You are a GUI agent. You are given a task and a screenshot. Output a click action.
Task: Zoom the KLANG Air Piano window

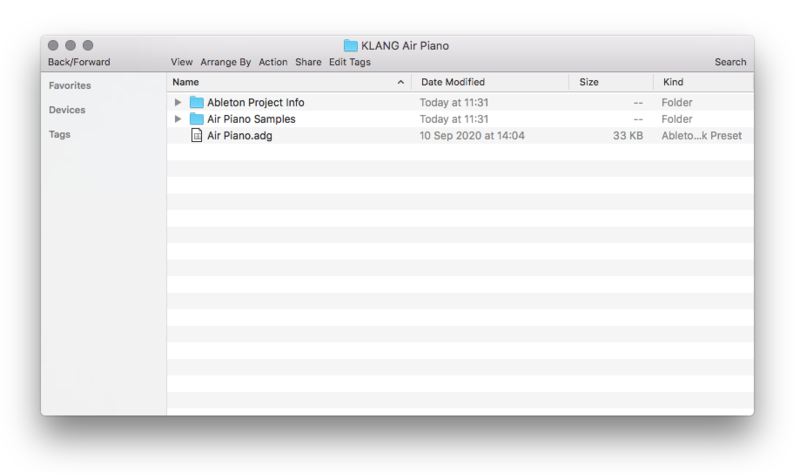pos(88,45)
